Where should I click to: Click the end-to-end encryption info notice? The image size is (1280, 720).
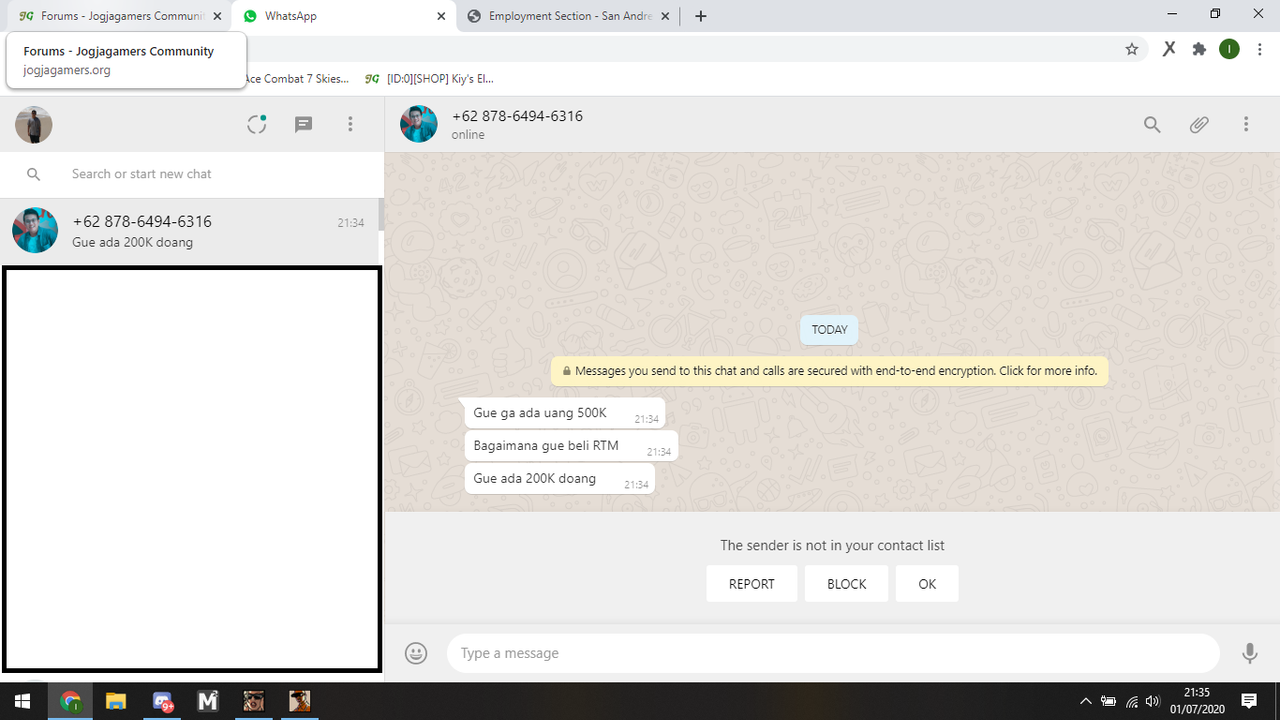click(829, 370)
